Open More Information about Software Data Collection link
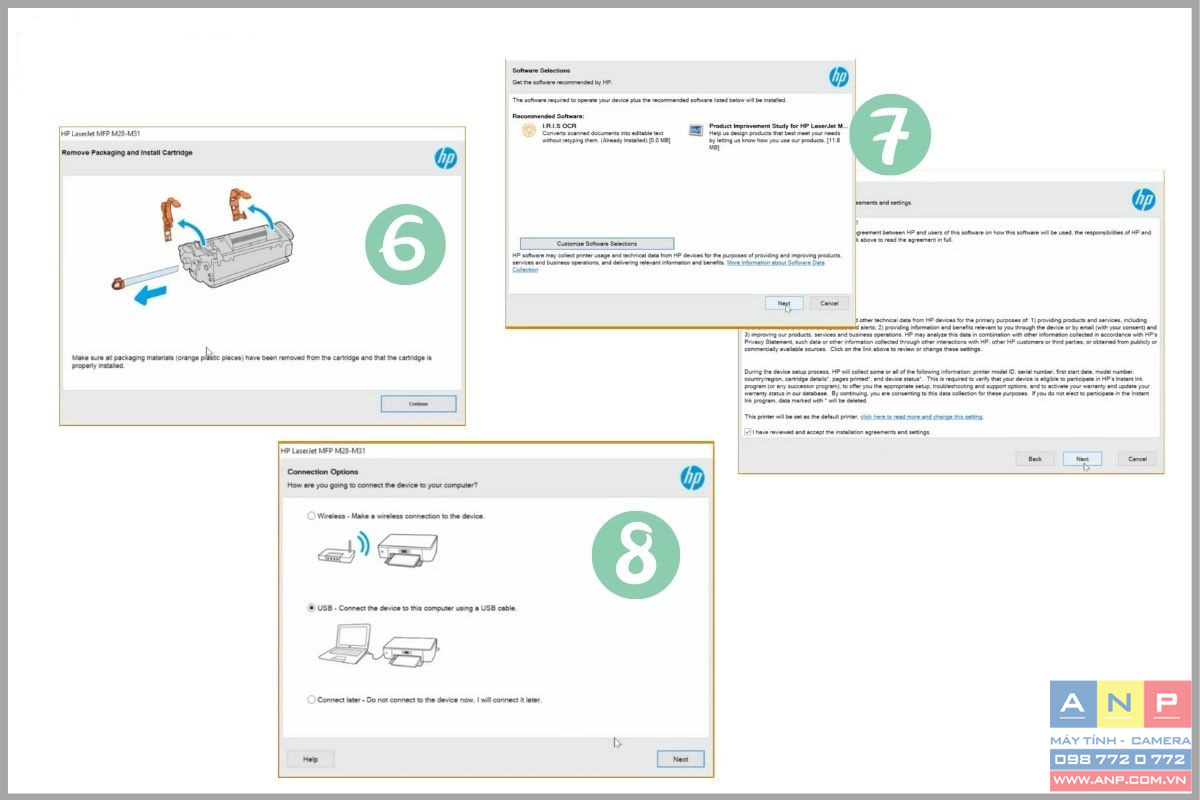This screenshot has height=800, width=1200. point(670,265)
